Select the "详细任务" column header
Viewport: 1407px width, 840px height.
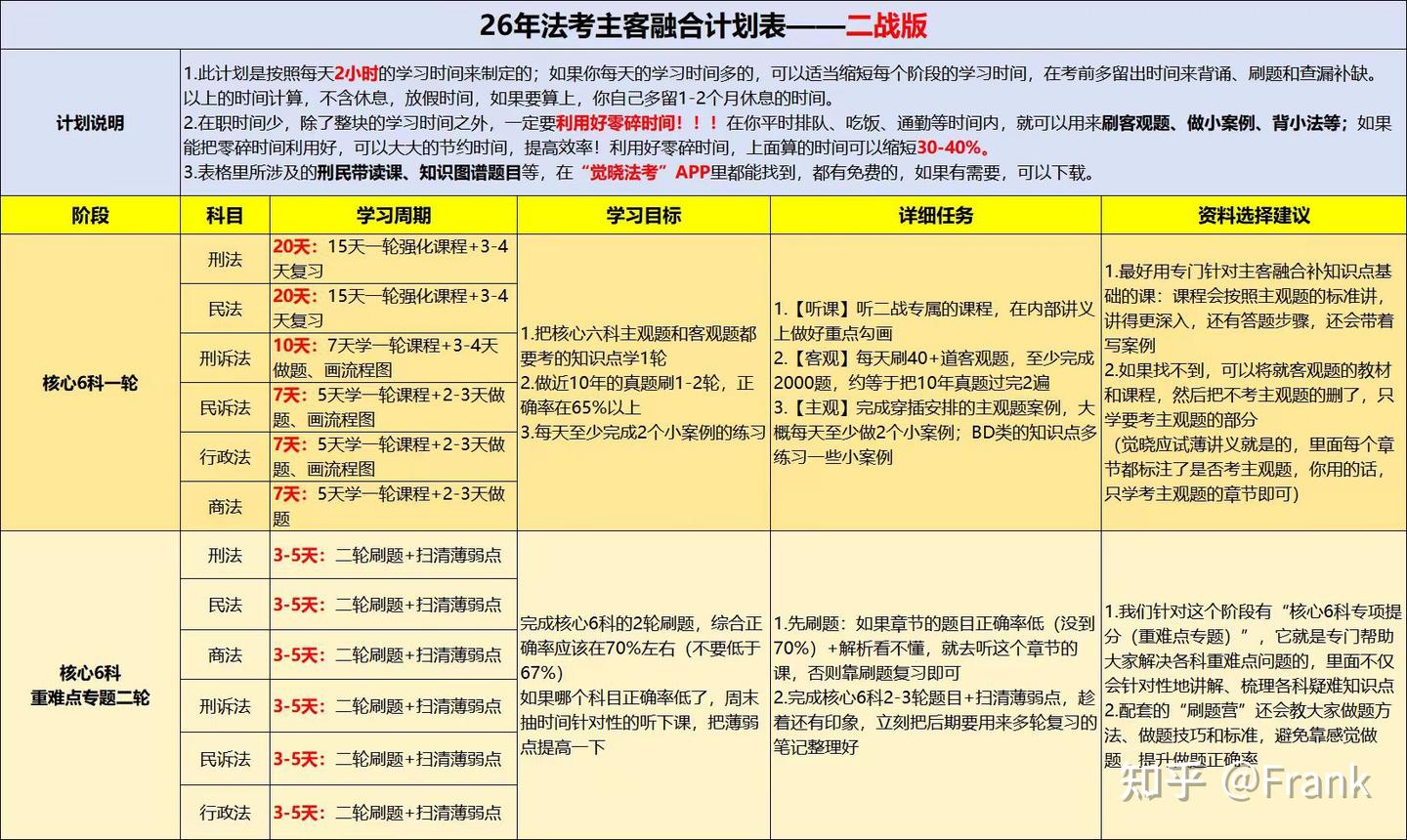935,215
